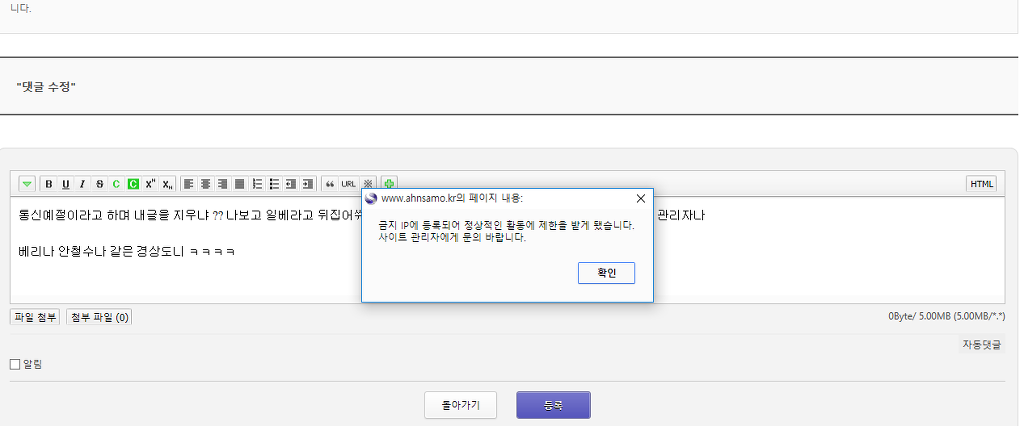The image size is (1024, 426).
Task: Expand the green arrow dropdown in toolbar
Action: 27,184
